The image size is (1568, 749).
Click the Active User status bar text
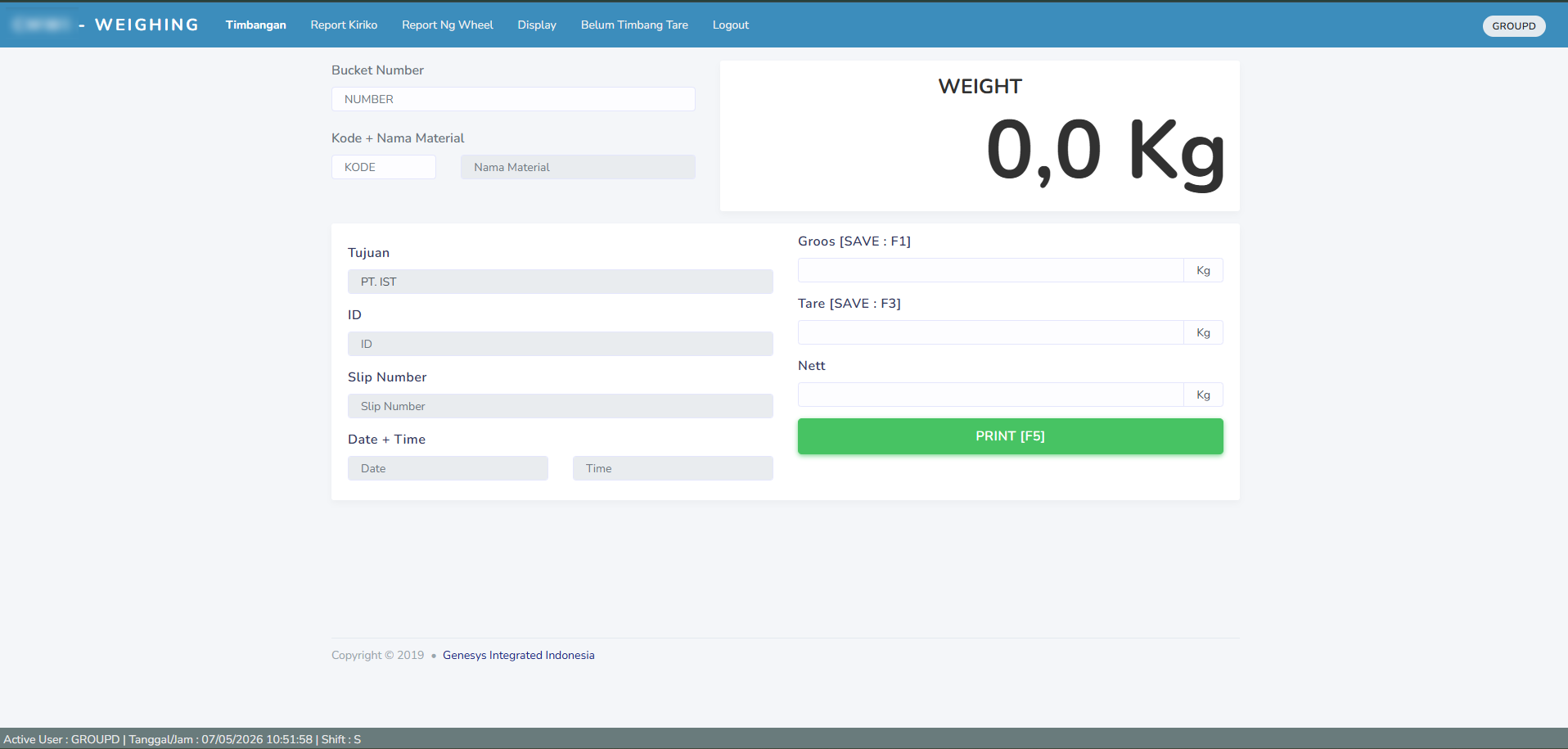click(x=182, y=739)
